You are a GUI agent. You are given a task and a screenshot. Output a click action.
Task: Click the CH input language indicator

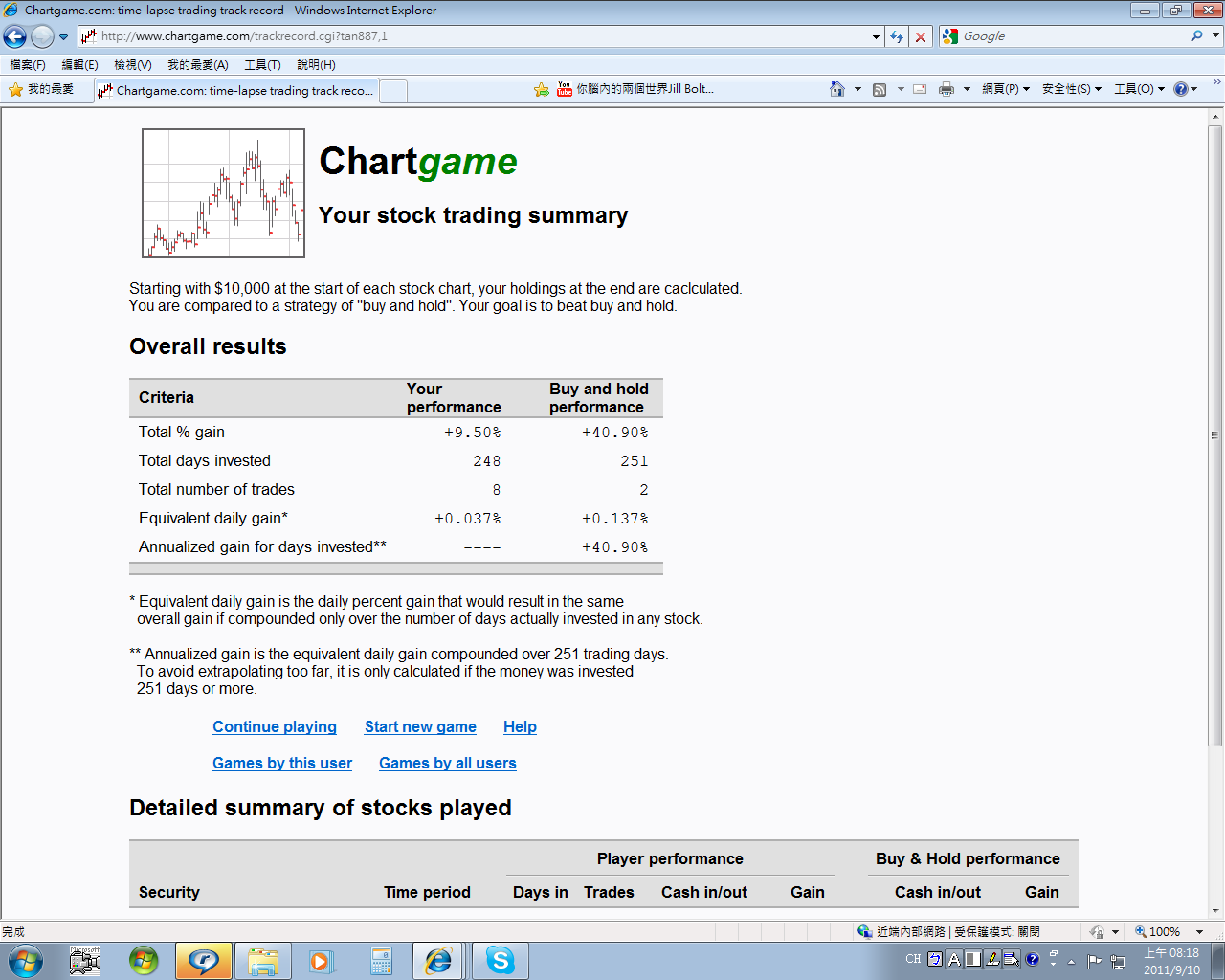tap(913, 959)
